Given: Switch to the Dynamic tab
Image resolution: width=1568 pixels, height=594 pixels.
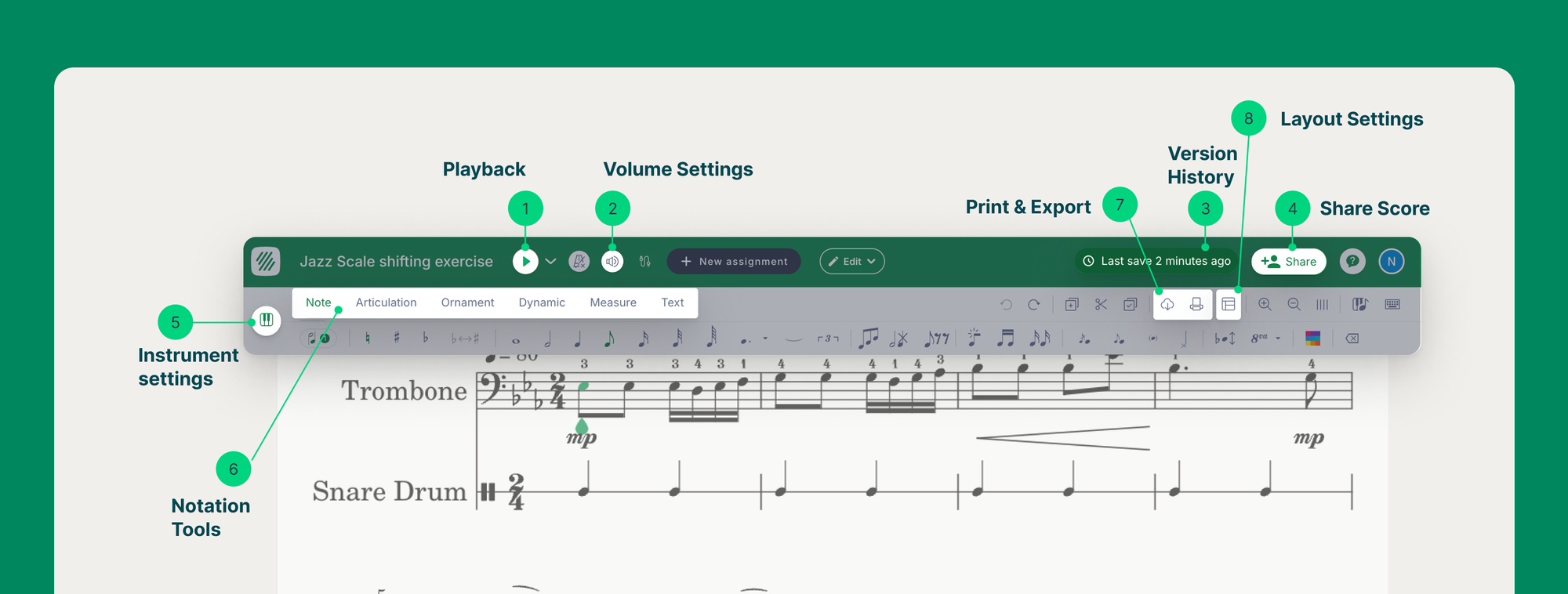Looking at the screenshot, I should (542, 302).
